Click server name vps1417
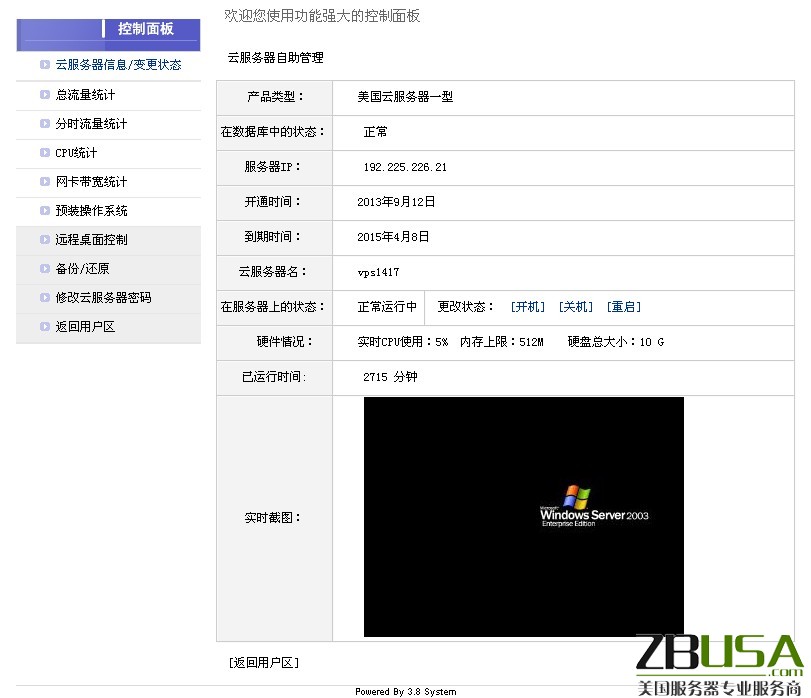Viewport: 811px width, 698px height. pyautogui.click(x=378, y=272)
